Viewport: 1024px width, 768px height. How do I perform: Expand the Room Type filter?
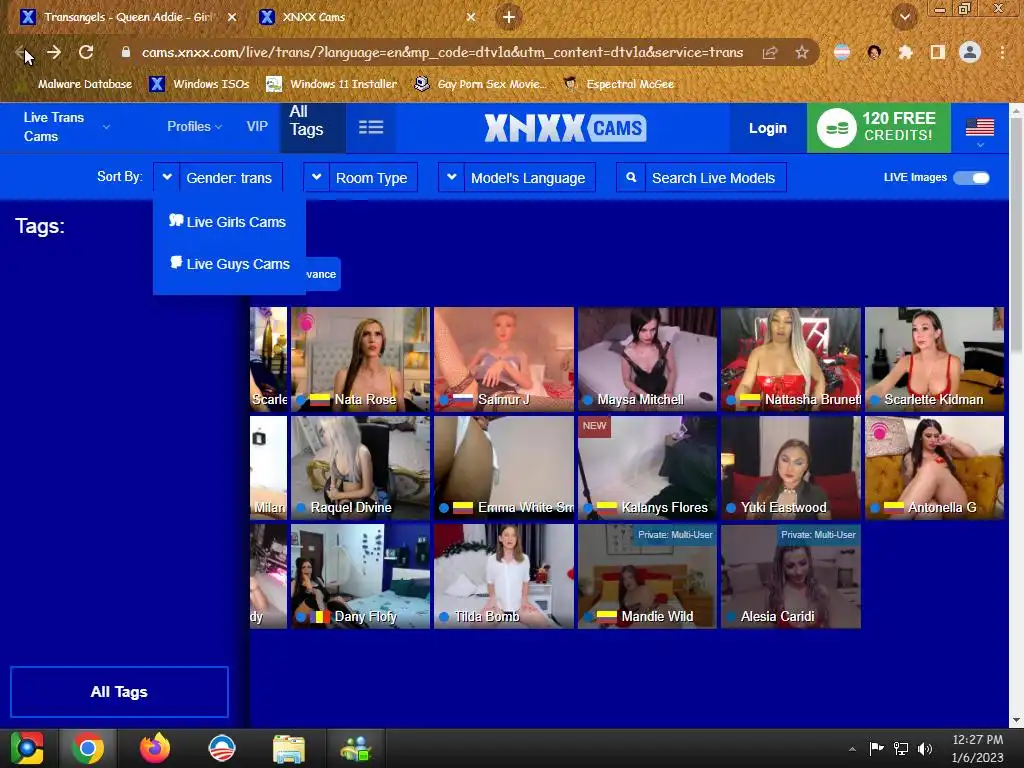pos(360,177)
